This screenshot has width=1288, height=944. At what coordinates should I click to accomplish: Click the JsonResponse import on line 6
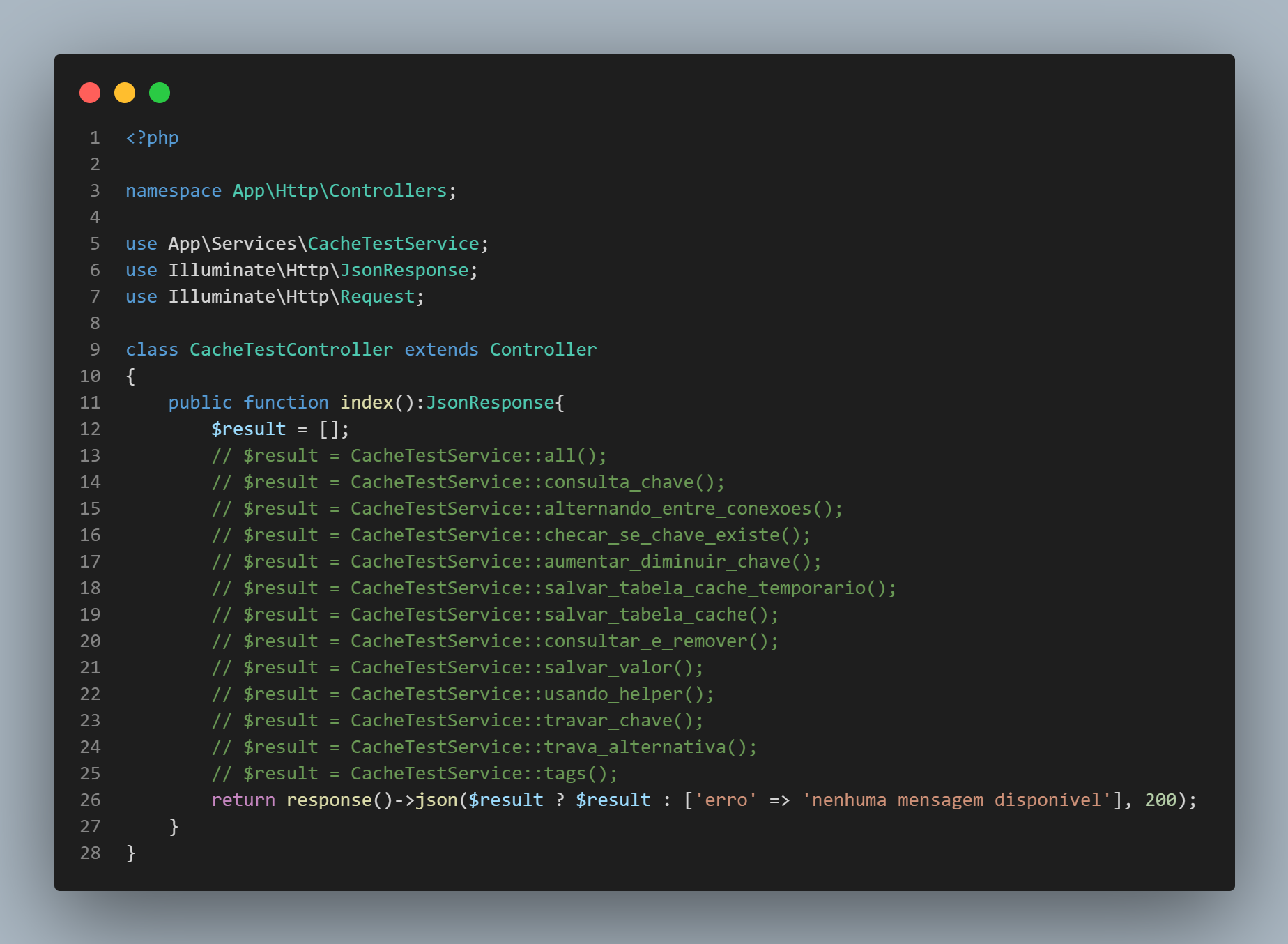click(404, 271)
